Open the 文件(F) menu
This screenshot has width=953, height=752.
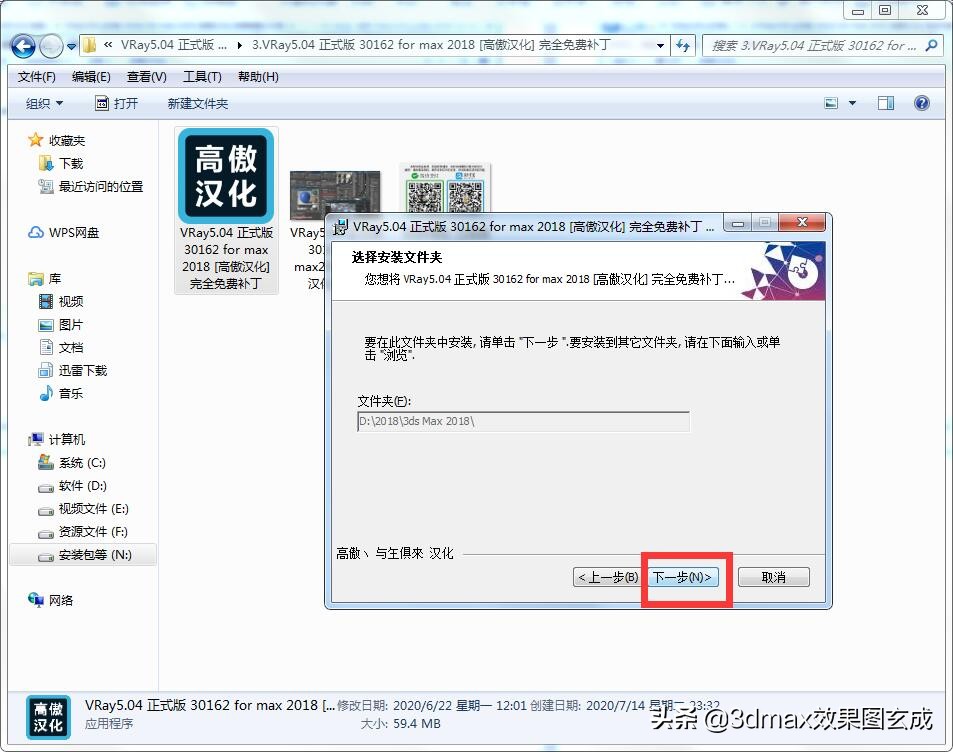37,77
